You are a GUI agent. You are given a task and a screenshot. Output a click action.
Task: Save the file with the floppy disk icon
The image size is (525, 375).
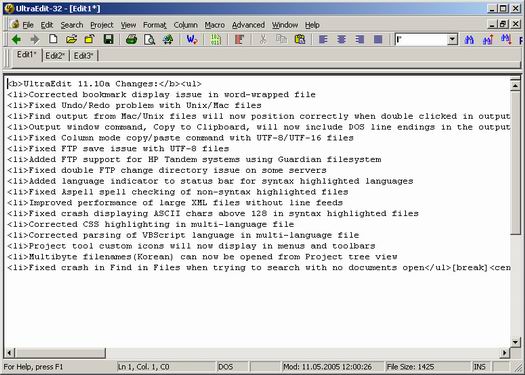108,40
